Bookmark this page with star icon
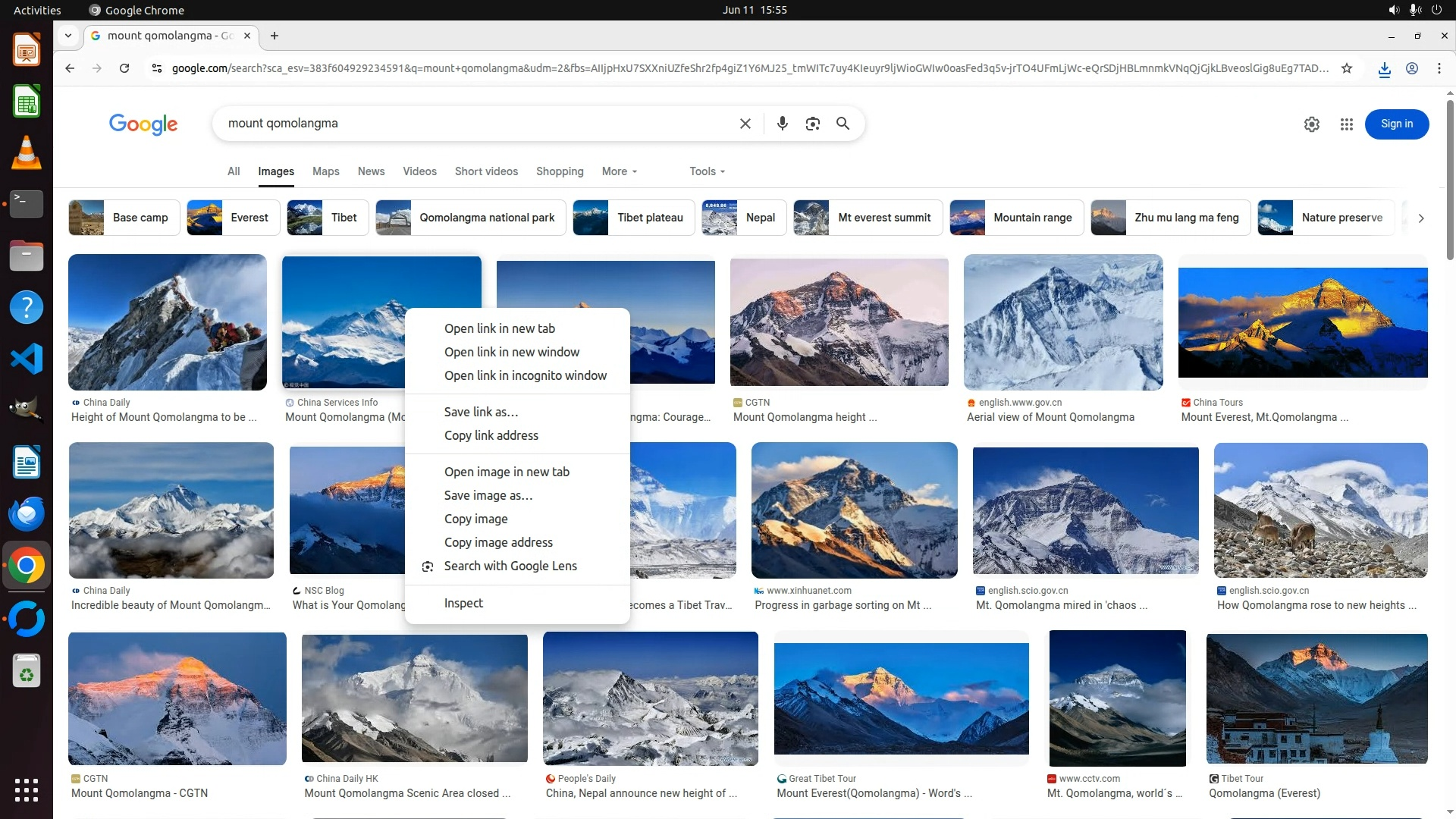The image size is (1456, 819). pyautogui.click(x=1346, y=68)
